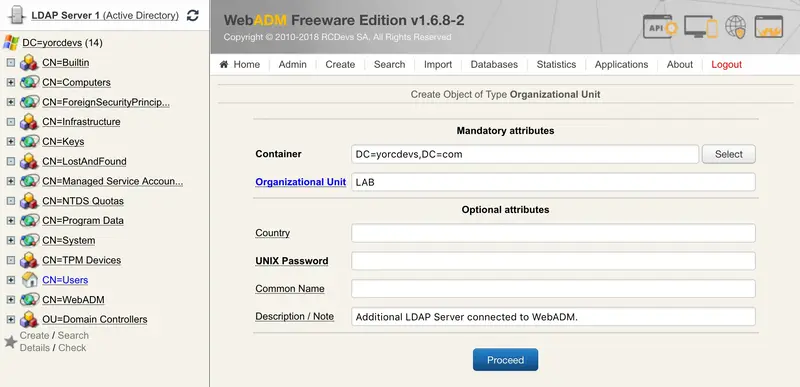This screenshot has width=800, height=387.
Task: Click the CN=Computers globe icon
Action: [30, 82]
